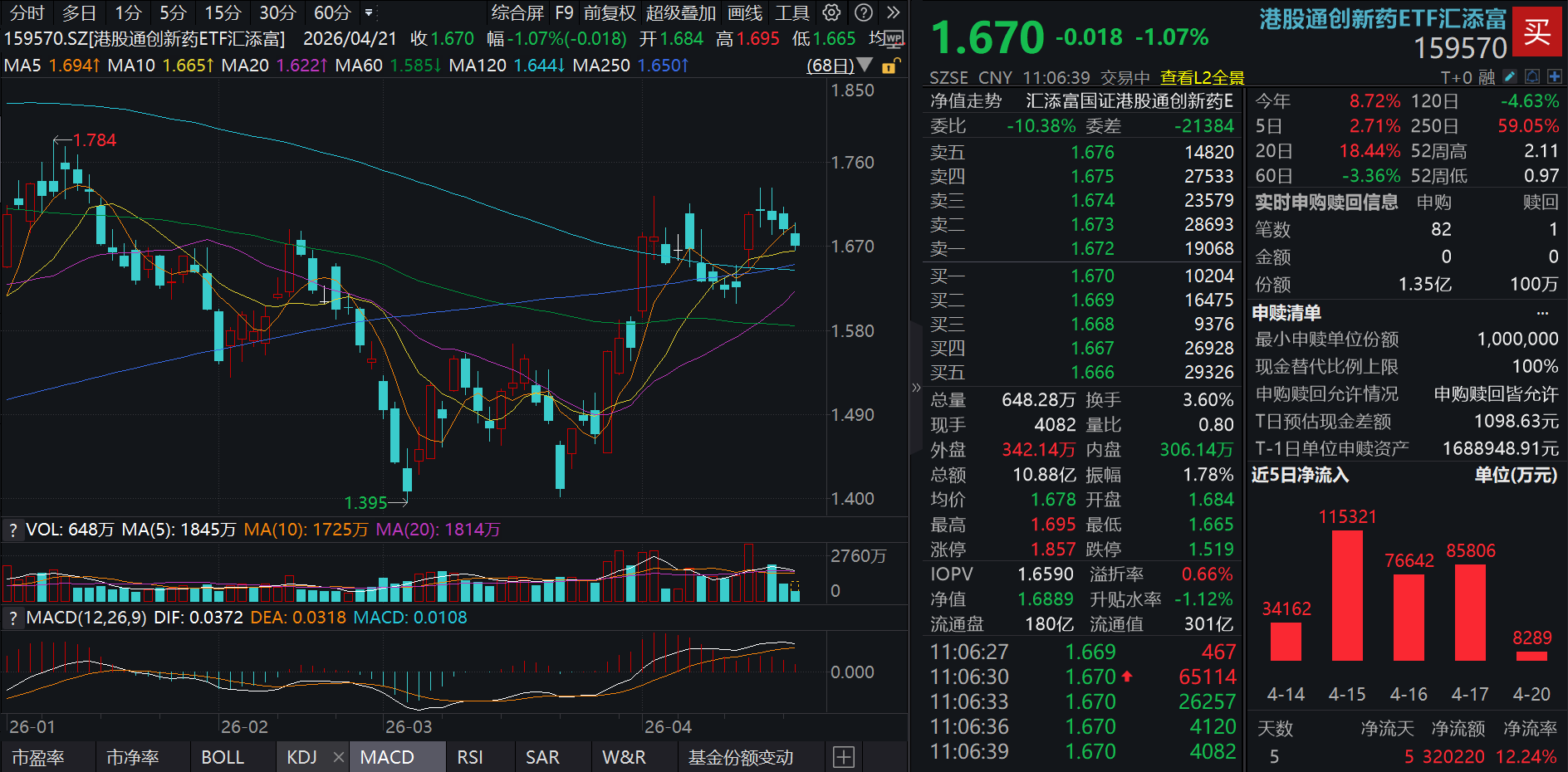Click the red 买 buy button
This screenshot has width=1568, height=772.
click(x=1539, y=32)
